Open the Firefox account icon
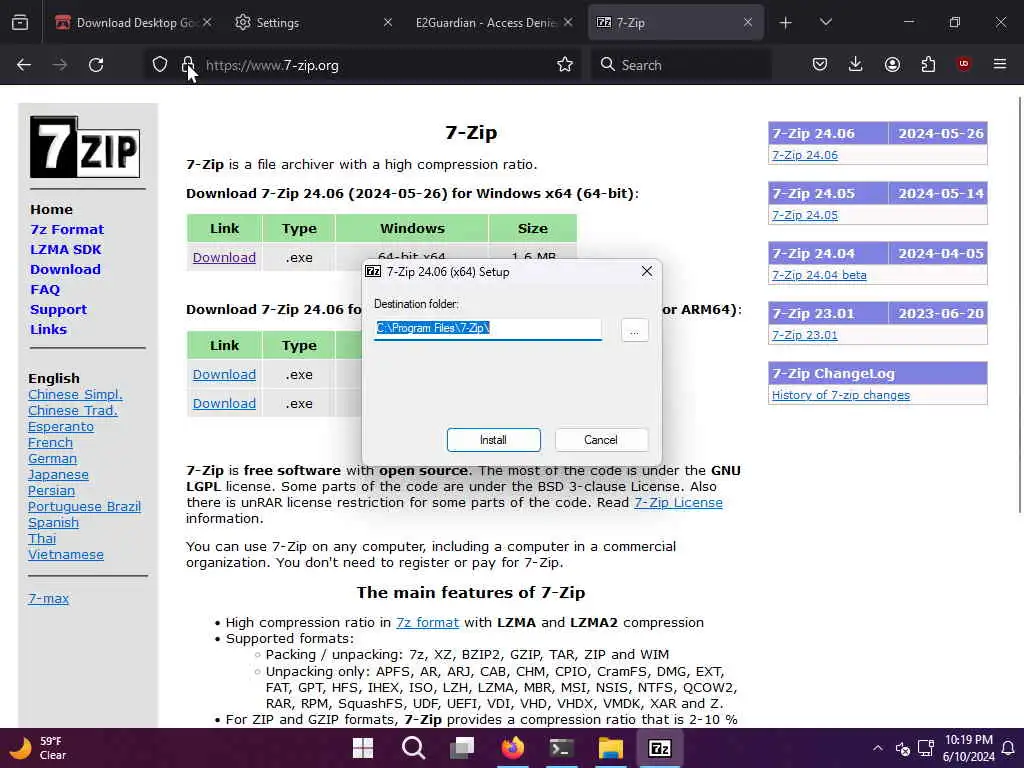Image resolution: width=1024 pixels, height=768 pixels. (892, 64)
